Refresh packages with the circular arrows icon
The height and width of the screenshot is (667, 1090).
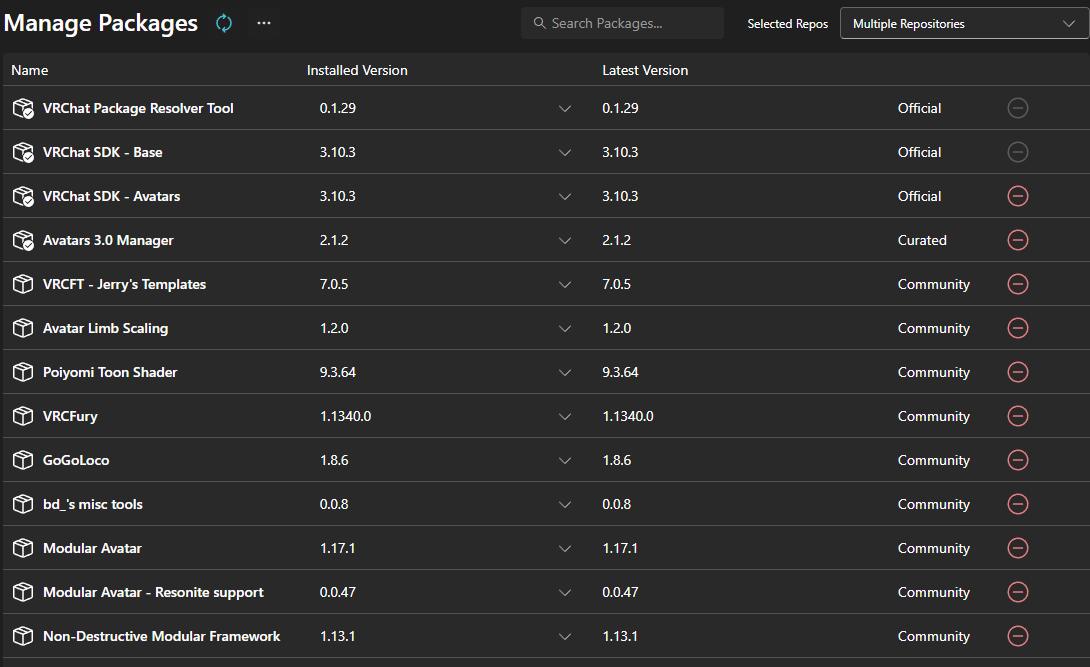tap(224, 23)
